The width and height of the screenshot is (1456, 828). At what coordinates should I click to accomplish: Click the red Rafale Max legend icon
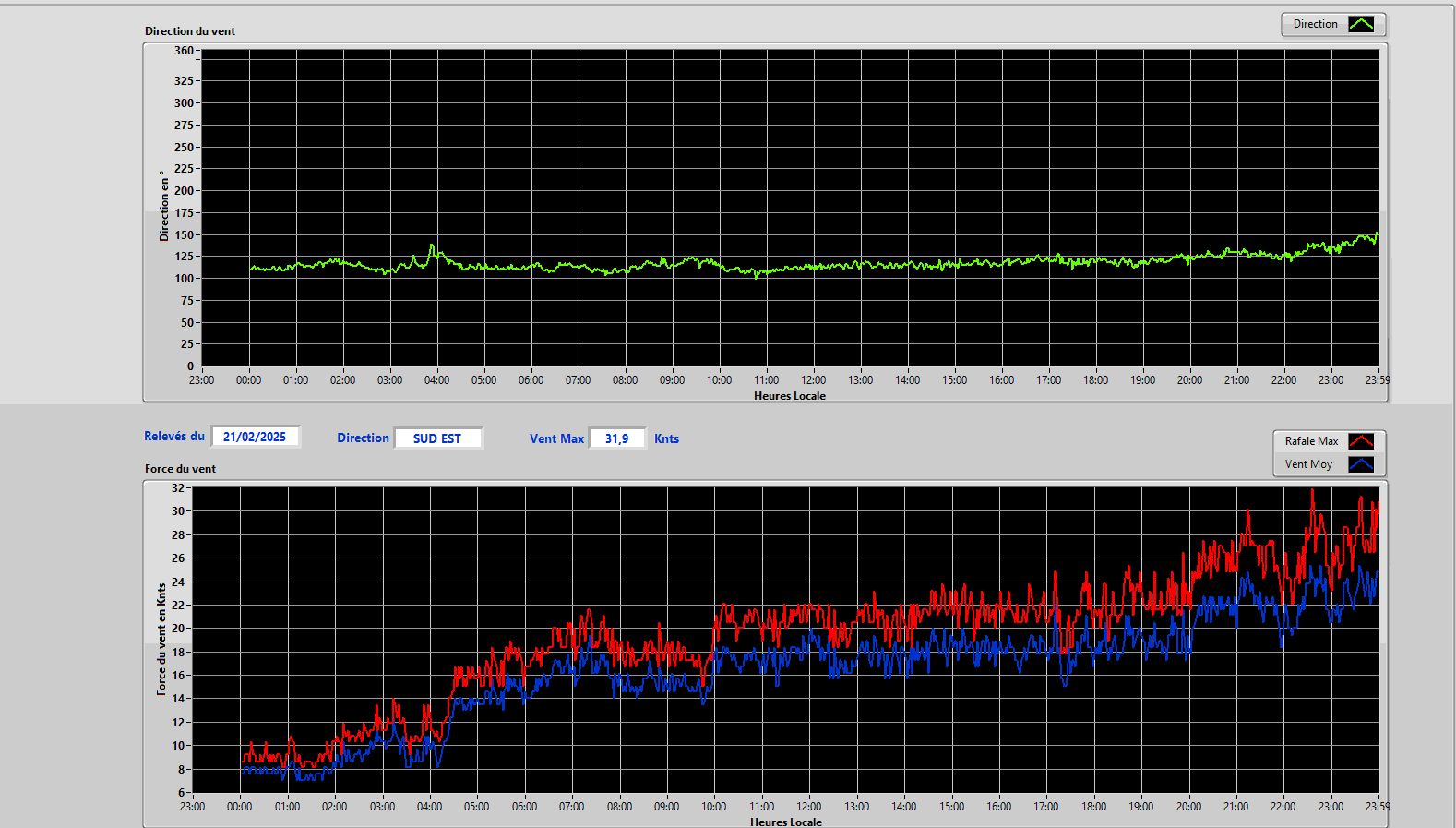[x=1361, y=441]
